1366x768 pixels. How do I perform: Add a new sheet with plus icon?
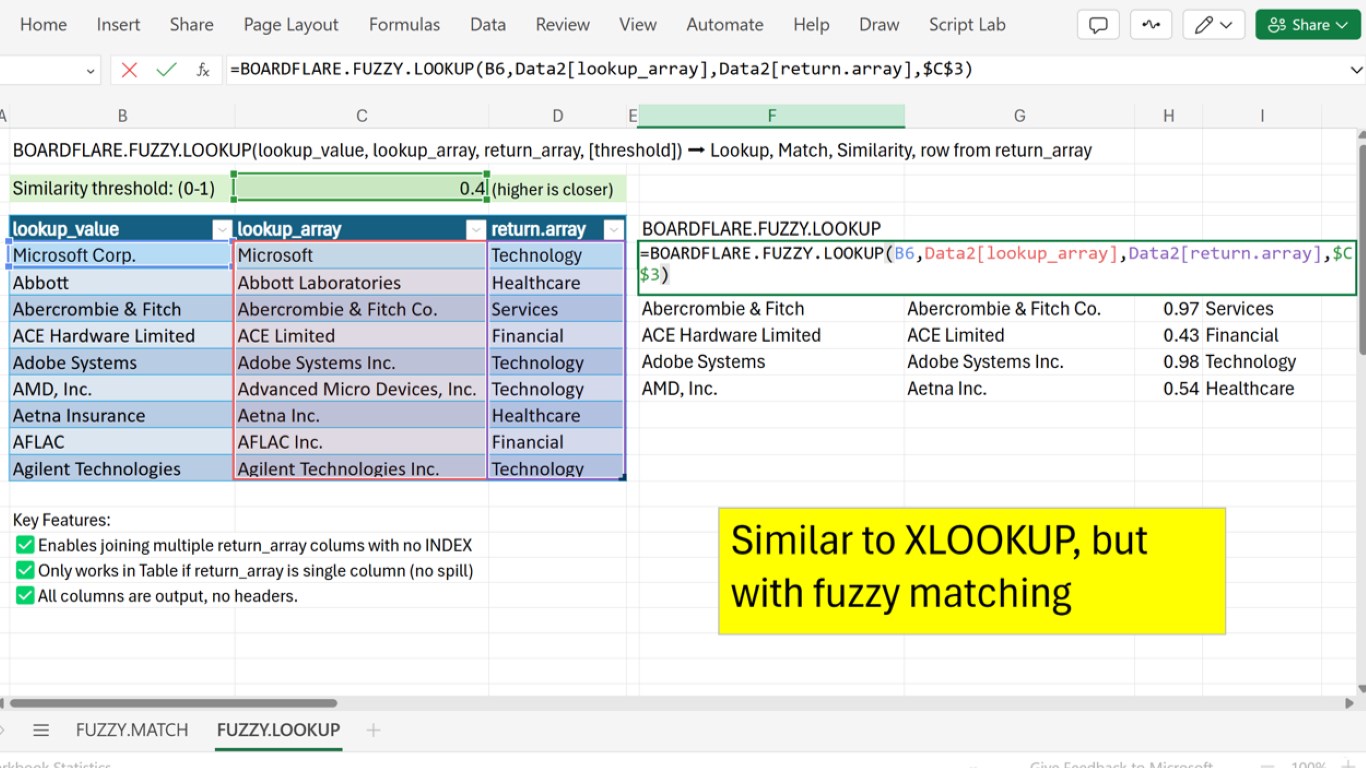(373, 730)
